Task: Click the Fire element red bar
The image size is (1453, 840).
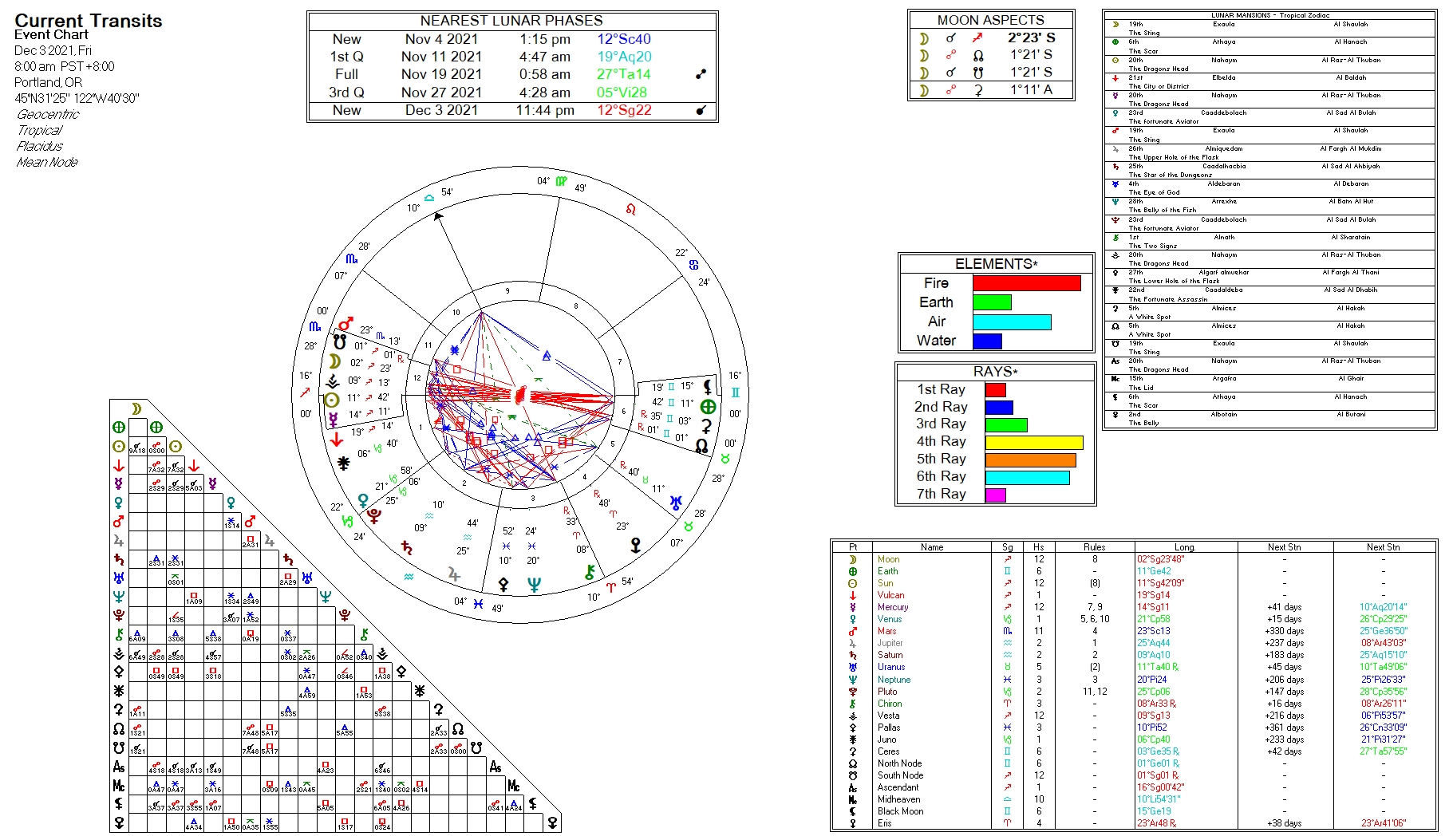Action: tap(1026, 283)
